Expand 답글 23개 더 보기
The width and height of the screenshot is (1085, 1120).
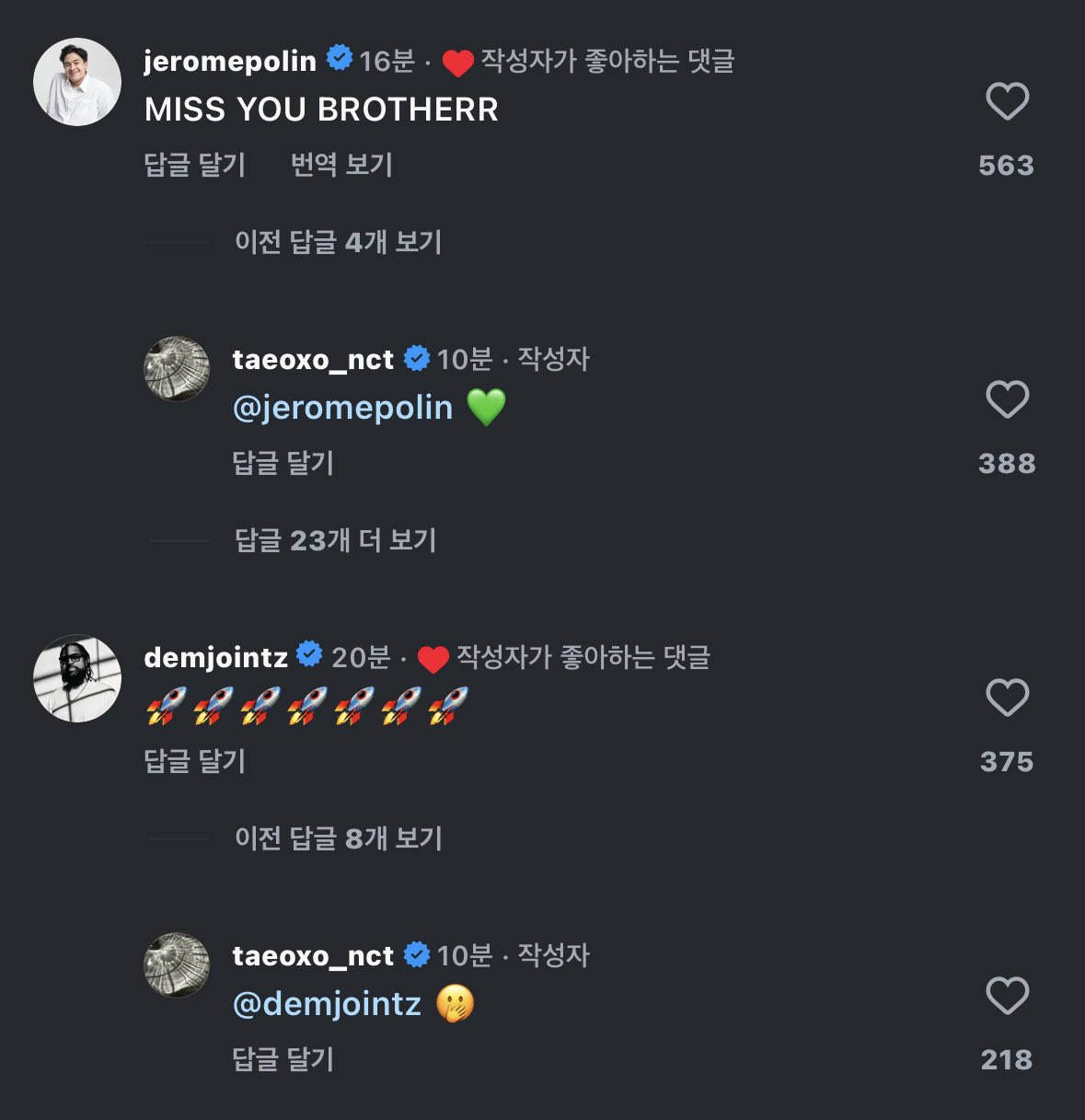tap(335, 540)
